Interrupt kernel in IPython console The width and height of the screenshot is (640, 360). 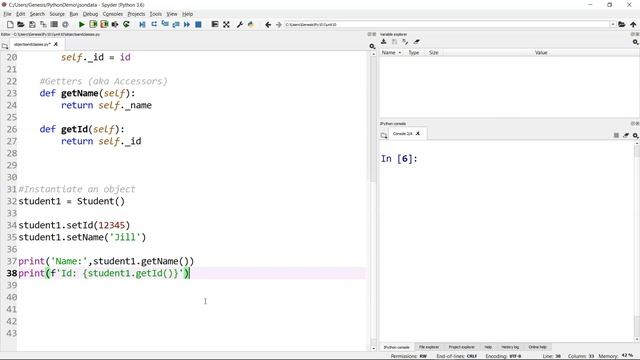(616, 135)
